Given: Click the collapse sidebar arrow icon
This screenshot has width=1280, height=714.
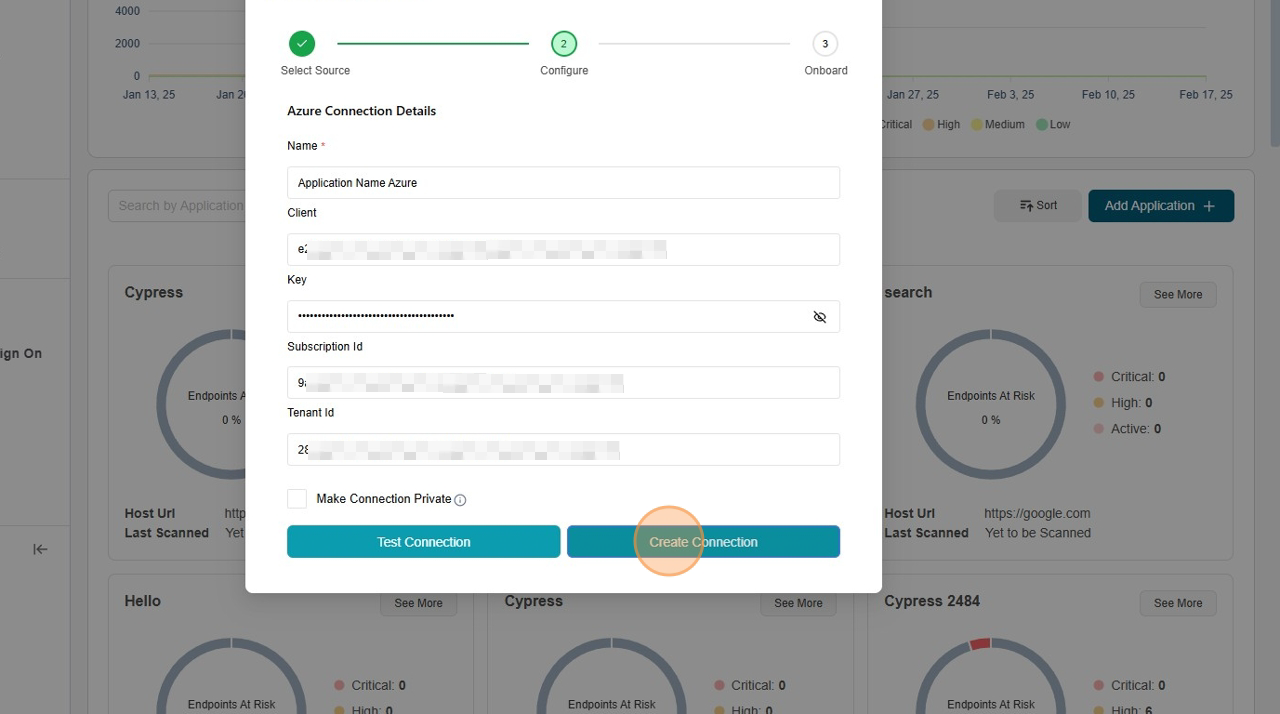Looking at the screenshot, I should click(40, 549).
